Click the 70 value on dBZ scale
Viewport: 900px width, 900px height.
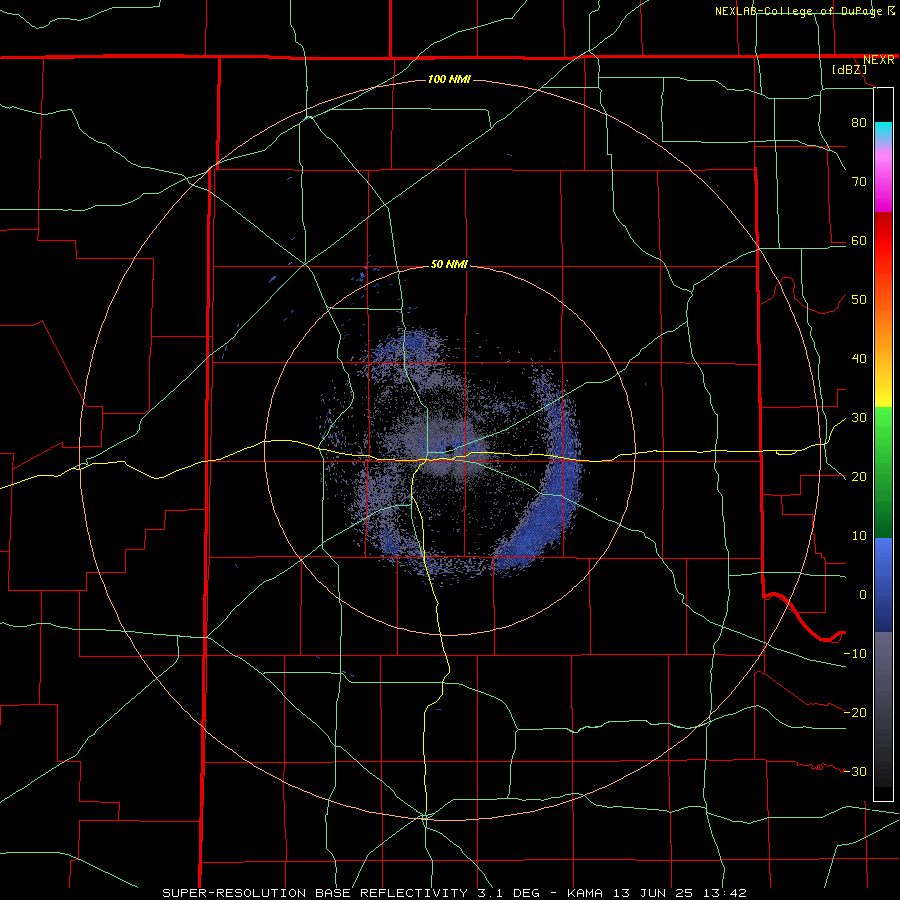(859, 182)
